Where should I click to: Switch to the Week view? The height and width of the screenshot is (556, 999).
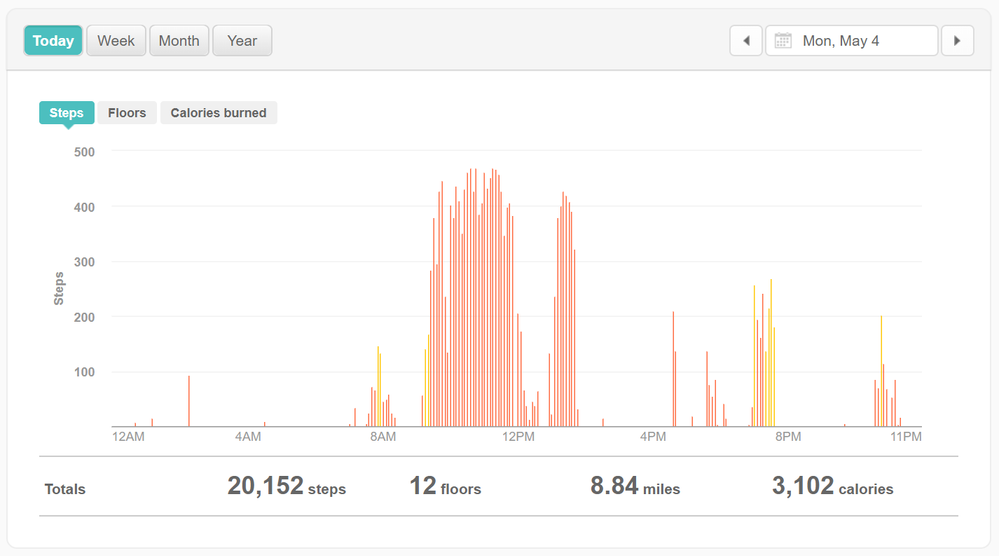click(116, 41)
